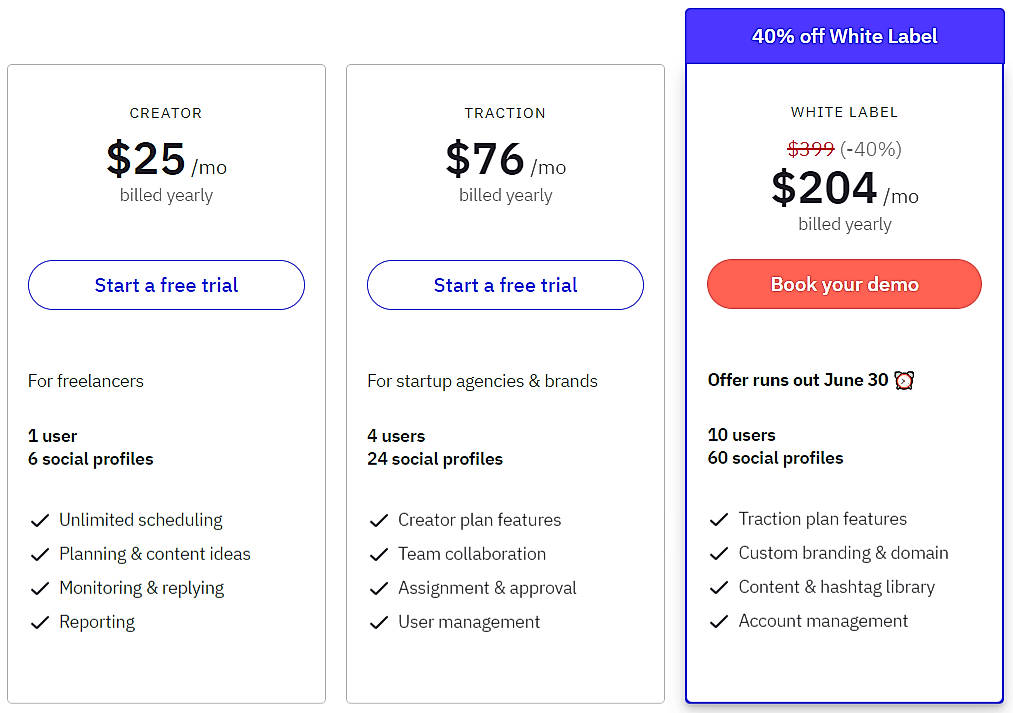Toggle checkmark for "Creator plan features"
Screen dimensions: 1013x713
point(379,520)
